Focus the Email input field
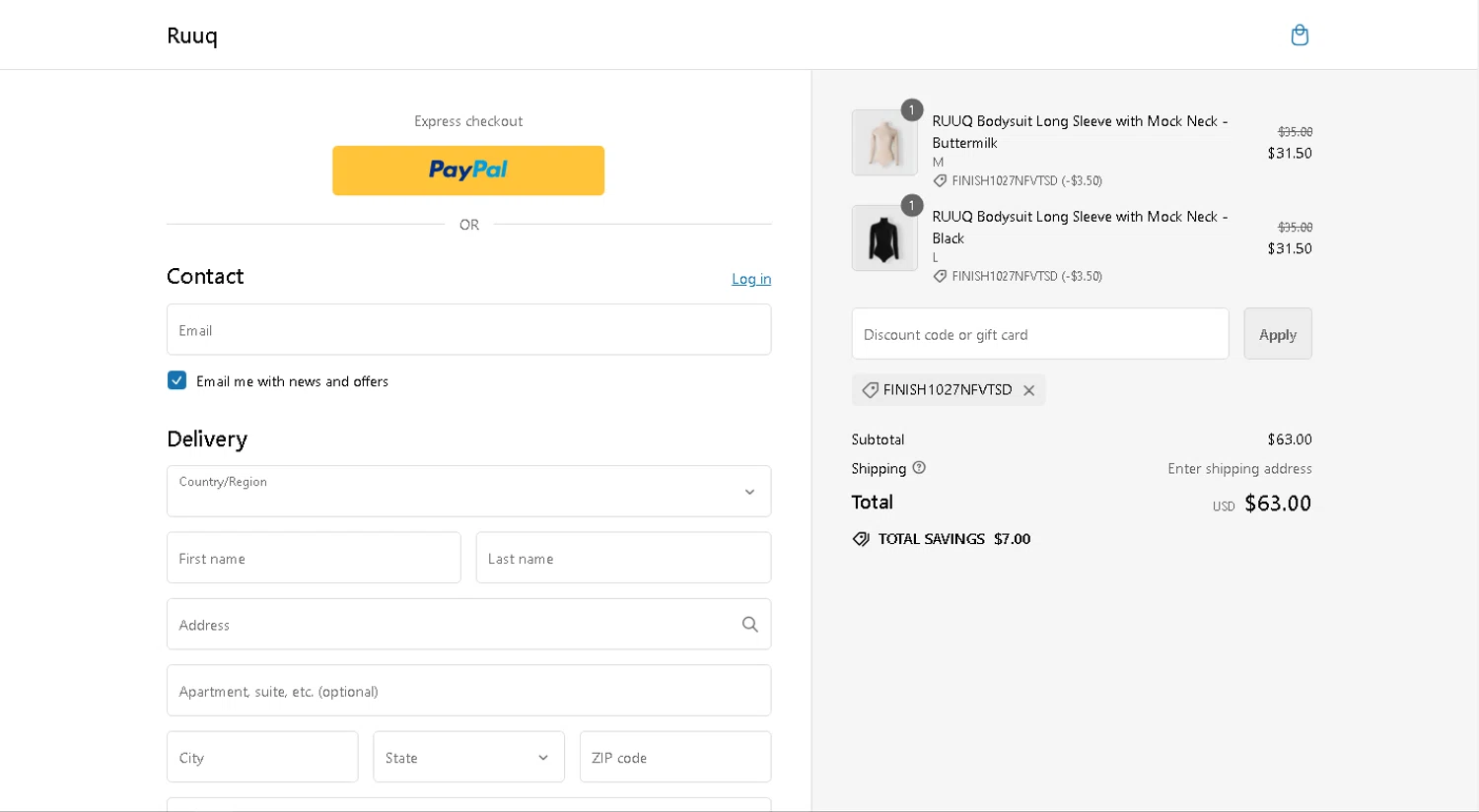The width and height of the screenshot is (1479, 812). [468, 329]
